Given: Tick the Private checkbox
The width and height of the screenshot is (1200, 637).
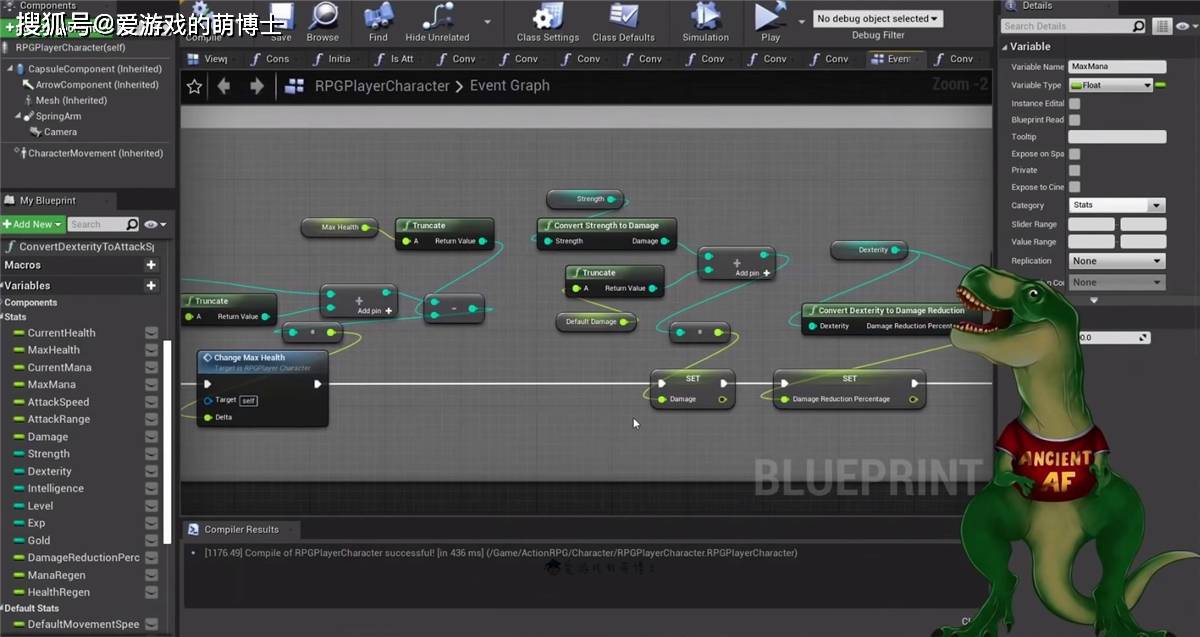Looking at the screenshot, I should click(x=1074, y=170).
